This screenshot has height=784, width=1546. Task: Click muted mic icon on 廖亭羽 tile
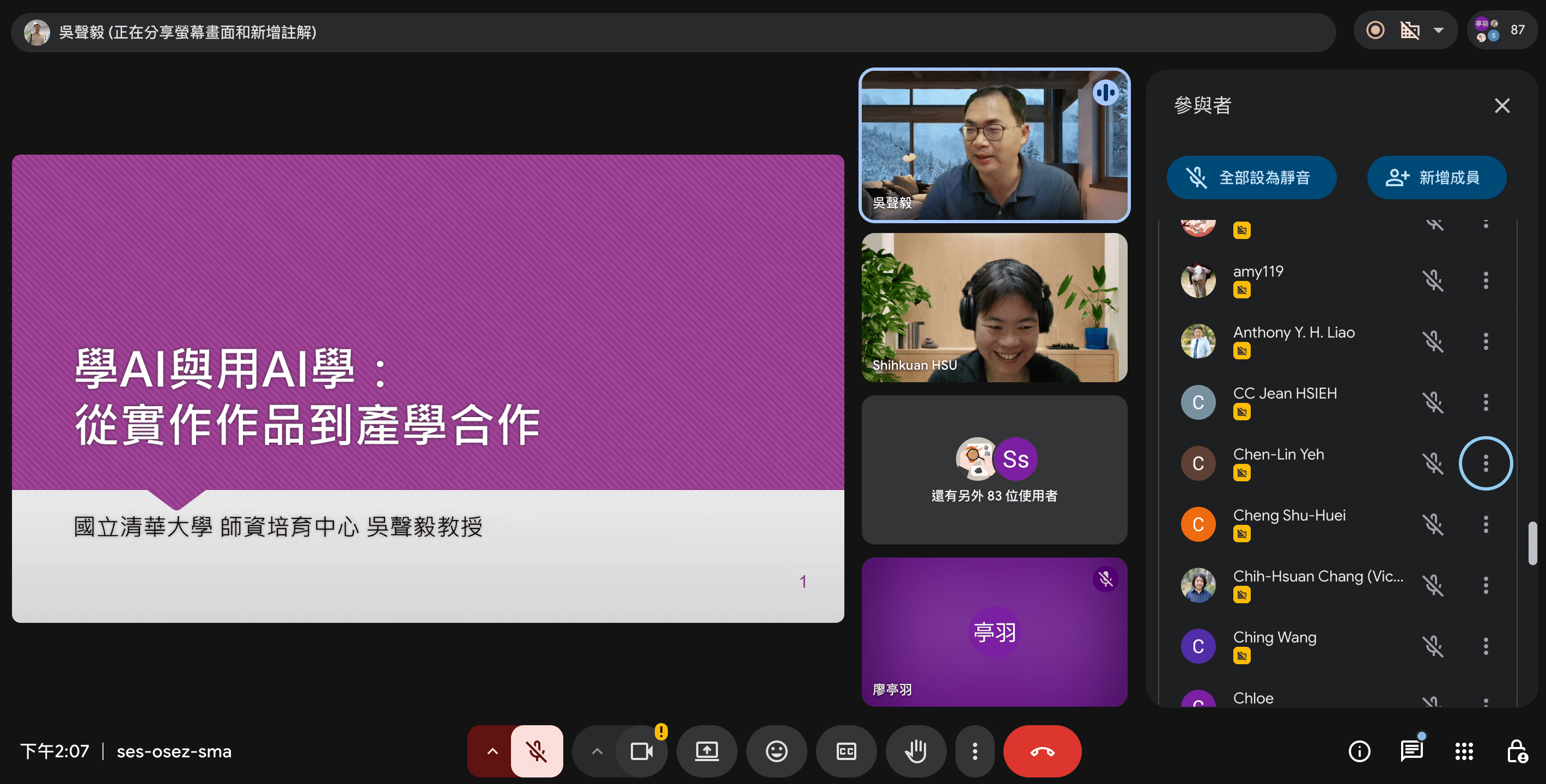click(1105, 579)
